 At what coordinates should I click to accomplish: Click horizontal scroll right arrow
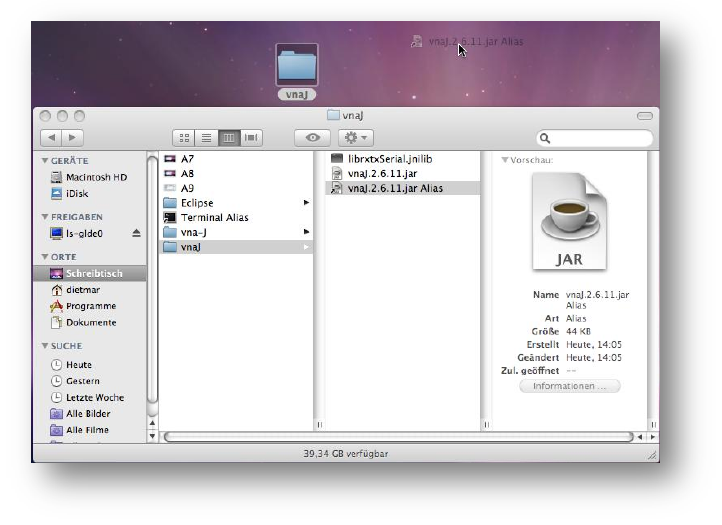point(652,437)
